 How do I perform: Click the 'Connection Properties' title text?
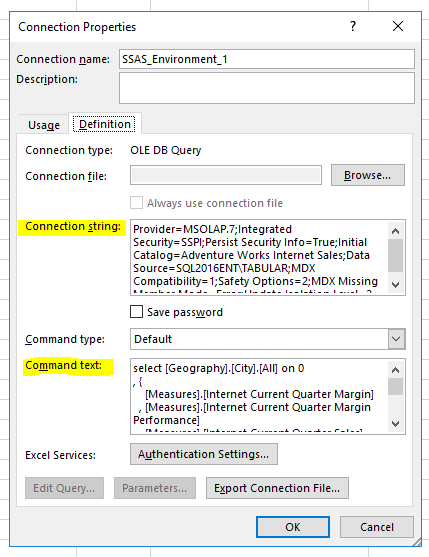click(77, 27)
